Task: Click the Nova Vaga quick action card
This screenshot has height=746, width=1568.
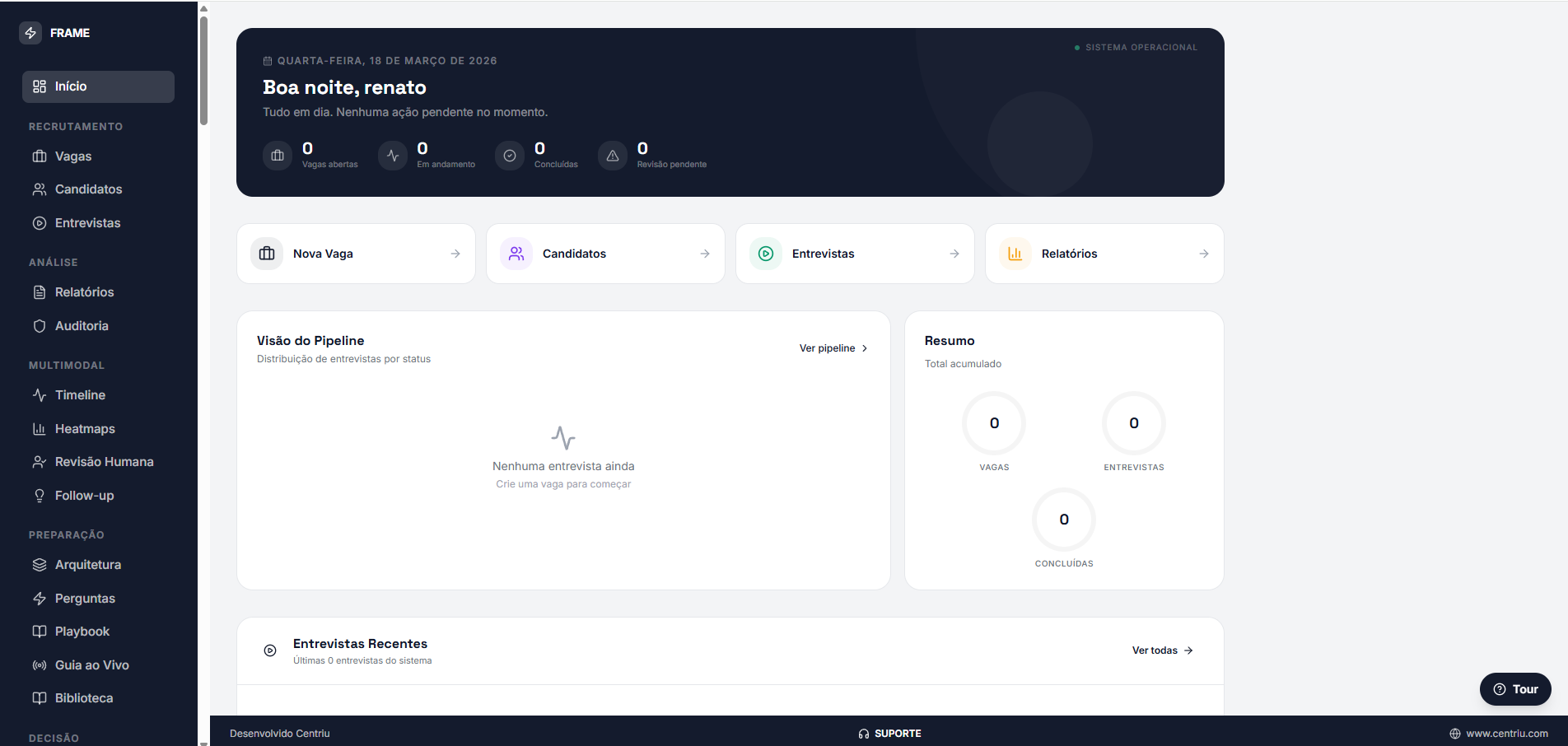Action: pos(356,254)
